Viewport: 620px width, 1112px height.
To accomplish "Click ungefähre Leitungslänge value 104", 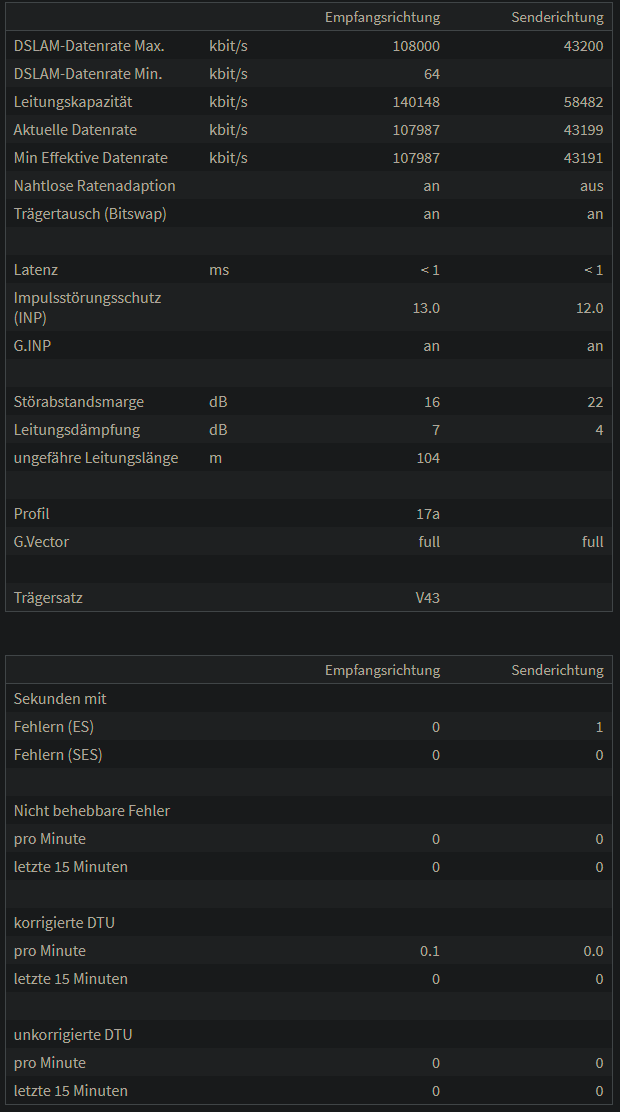I will [x=428, y=458].
